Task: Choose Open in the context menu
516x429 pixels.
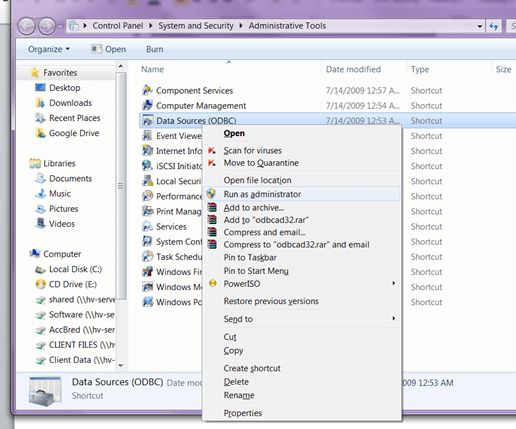Action: [302, 133]
